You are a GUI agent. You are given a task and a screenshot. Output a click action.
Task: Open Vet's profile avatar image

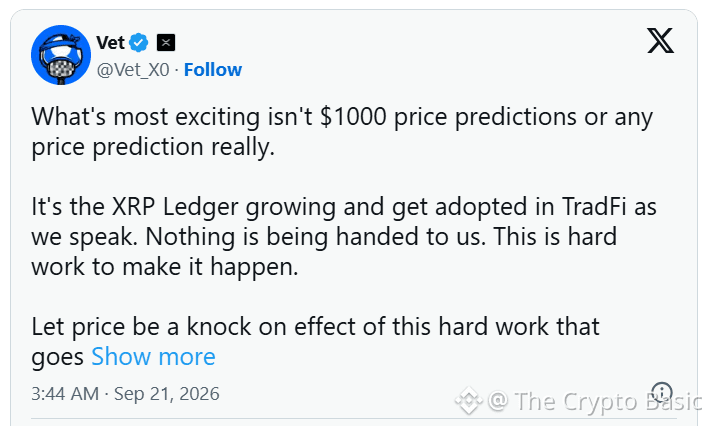(61, 55)
